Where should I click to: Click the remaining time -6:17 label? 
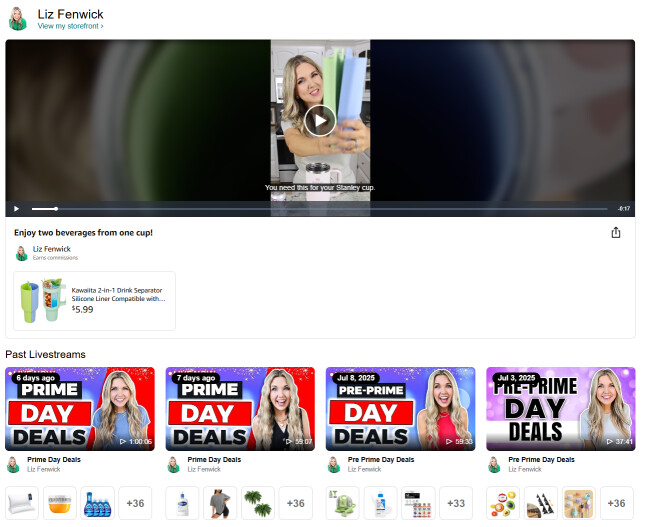point(624,209)
